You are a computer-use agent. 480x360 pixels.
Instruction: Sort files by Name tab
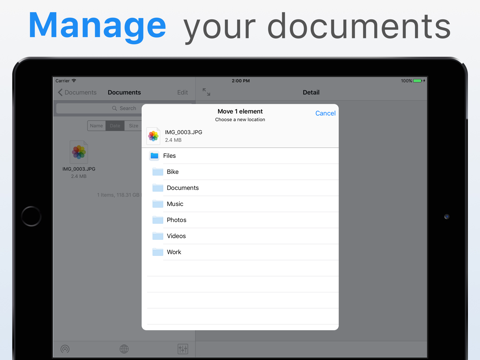(x=96, y=126)
